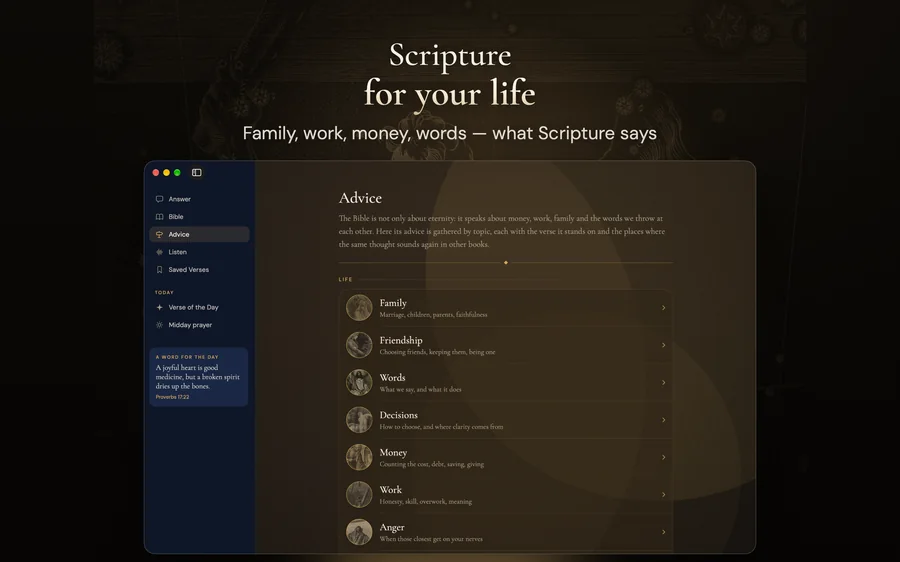Open the Words advice topic title
This screenshot has width=900, height=562.
click(393, 378)
